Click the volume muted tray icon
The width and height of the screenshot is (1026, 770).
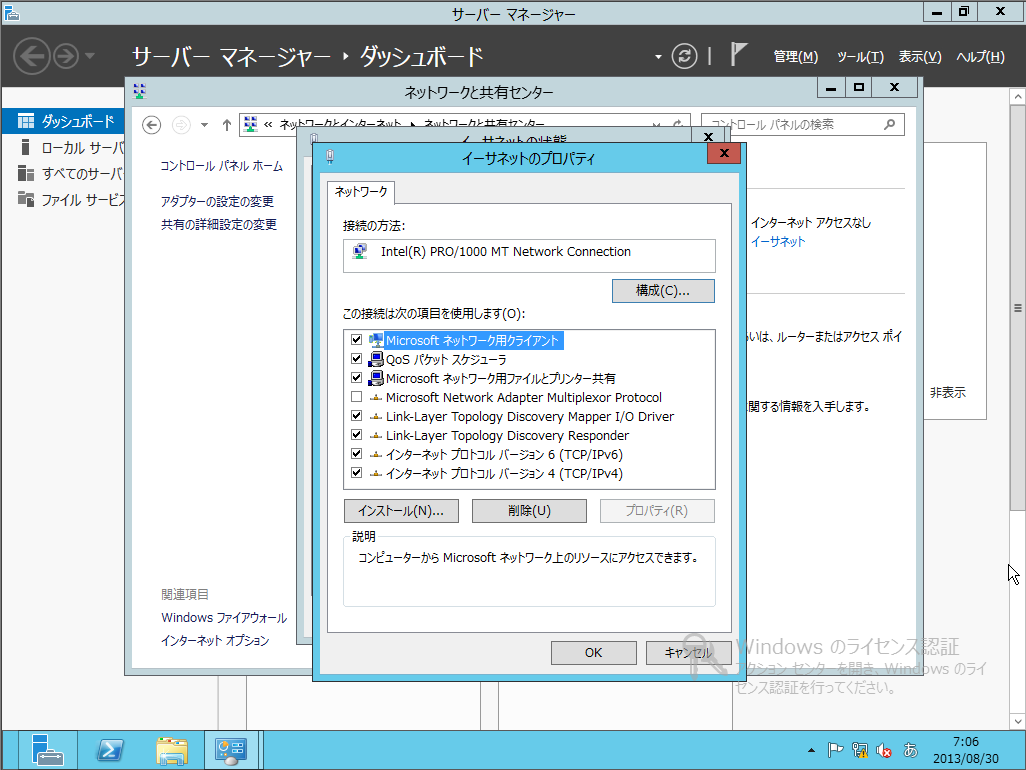coord(884,750)
